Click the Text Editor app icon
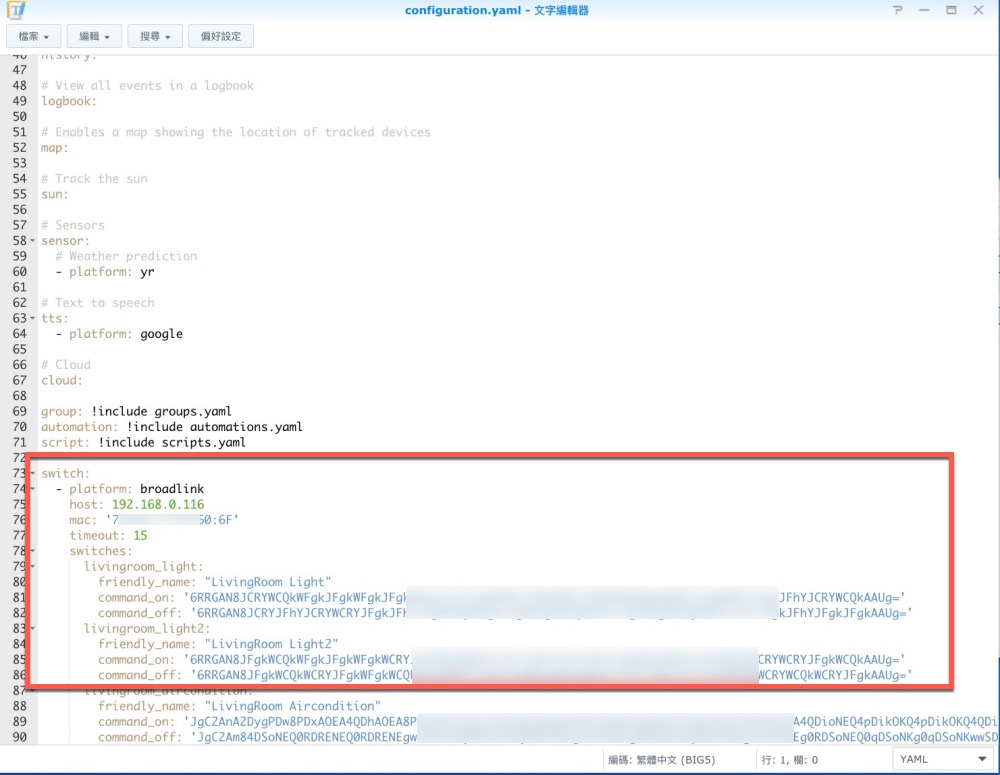Screen dimensions: 1000x775 [x=16, y=11]
